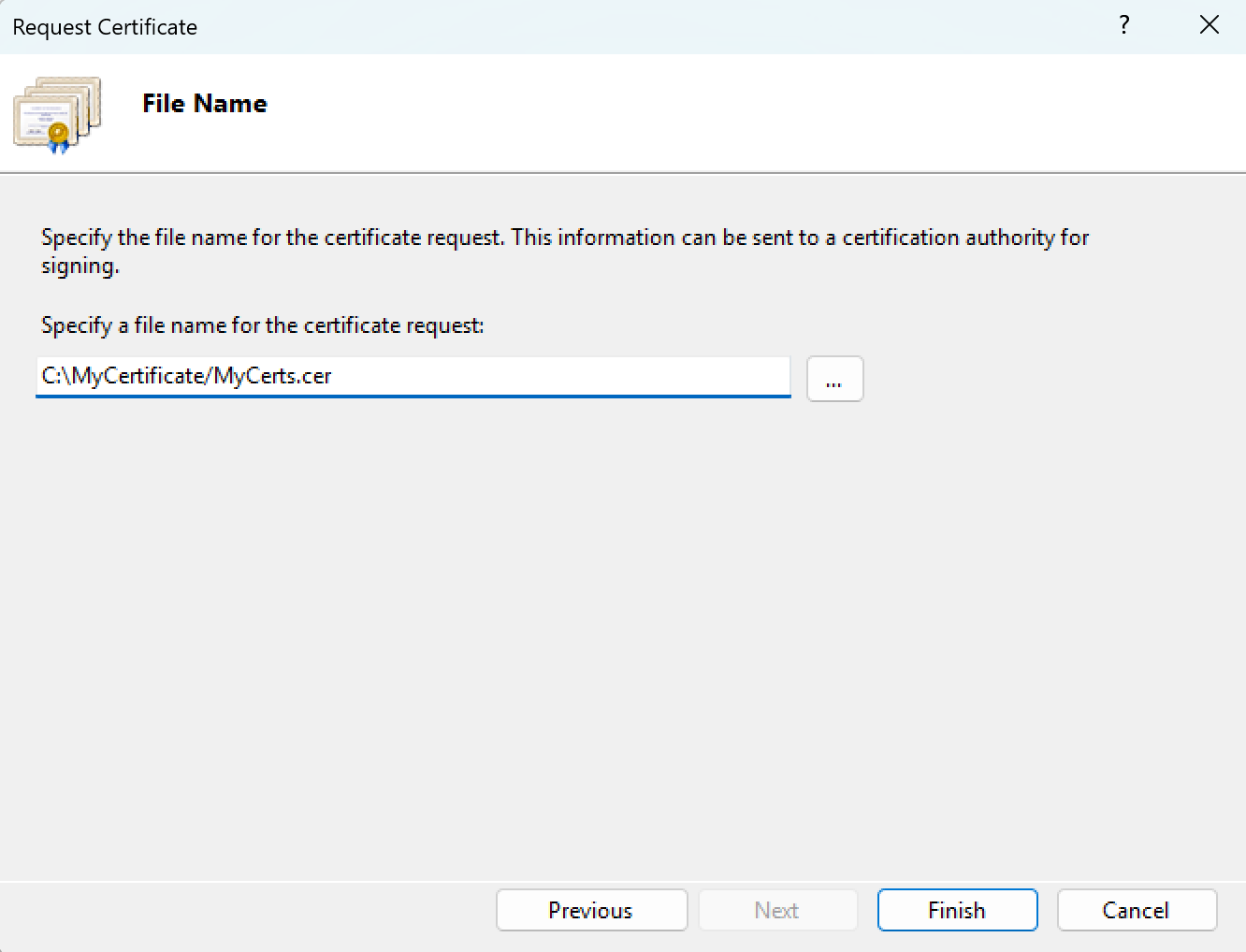
Task: Place cursor on C:\MyCertificate in the path
Action: click(123, 376)
